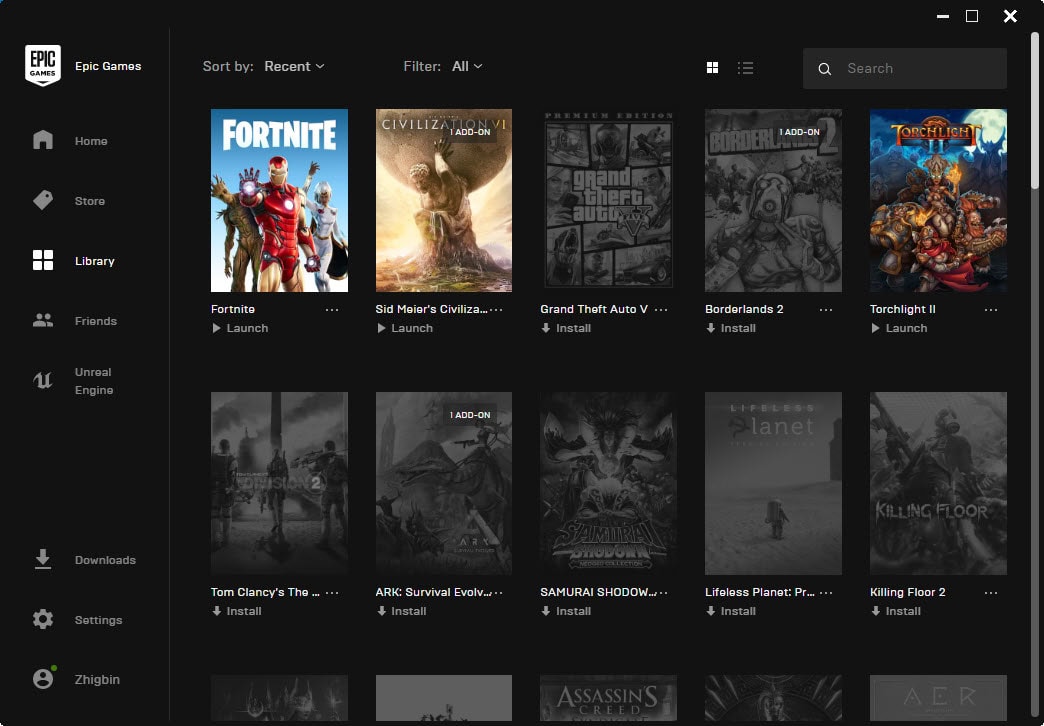The width and height of the screenshot is (1044, 726).
Task: Minimize the Epic Games launcher window
Action: coord(943,16)
